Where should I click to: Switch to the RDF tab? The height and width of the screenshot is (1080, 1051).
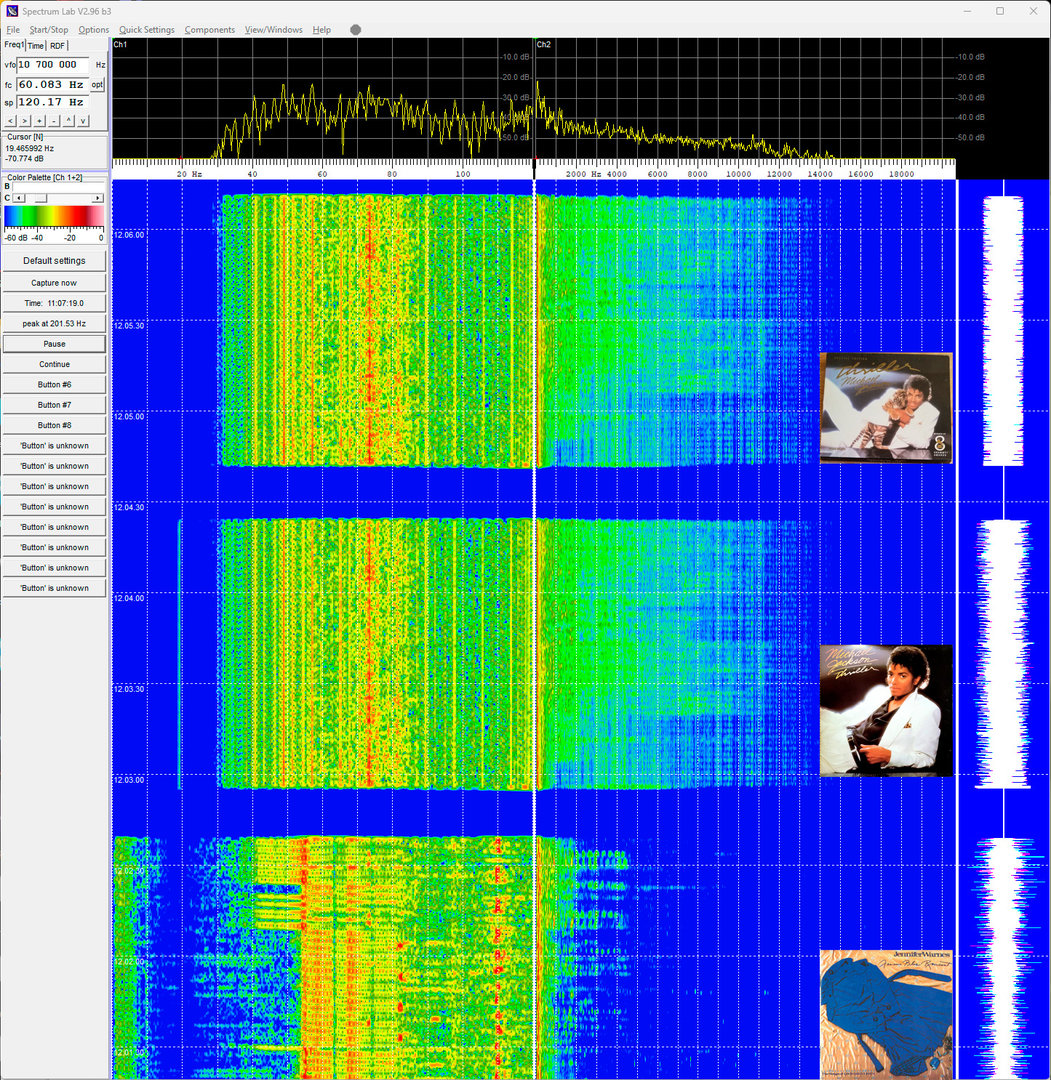click(58, 46)
